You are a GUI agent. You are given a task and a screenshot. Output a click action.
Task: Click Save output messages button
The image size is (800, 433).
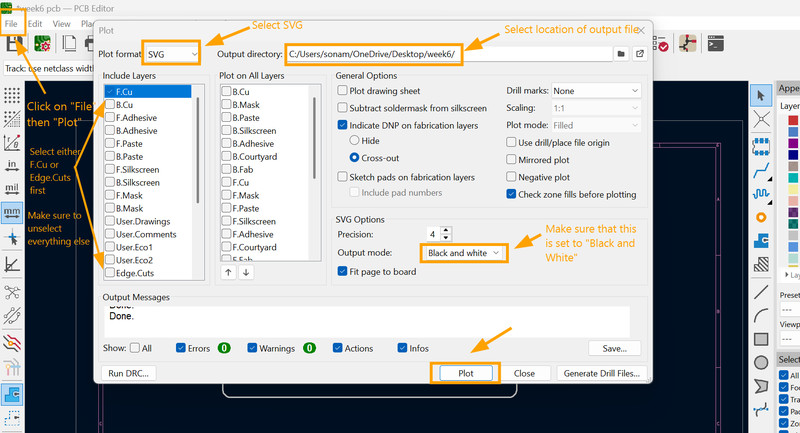tap(614, 348)
